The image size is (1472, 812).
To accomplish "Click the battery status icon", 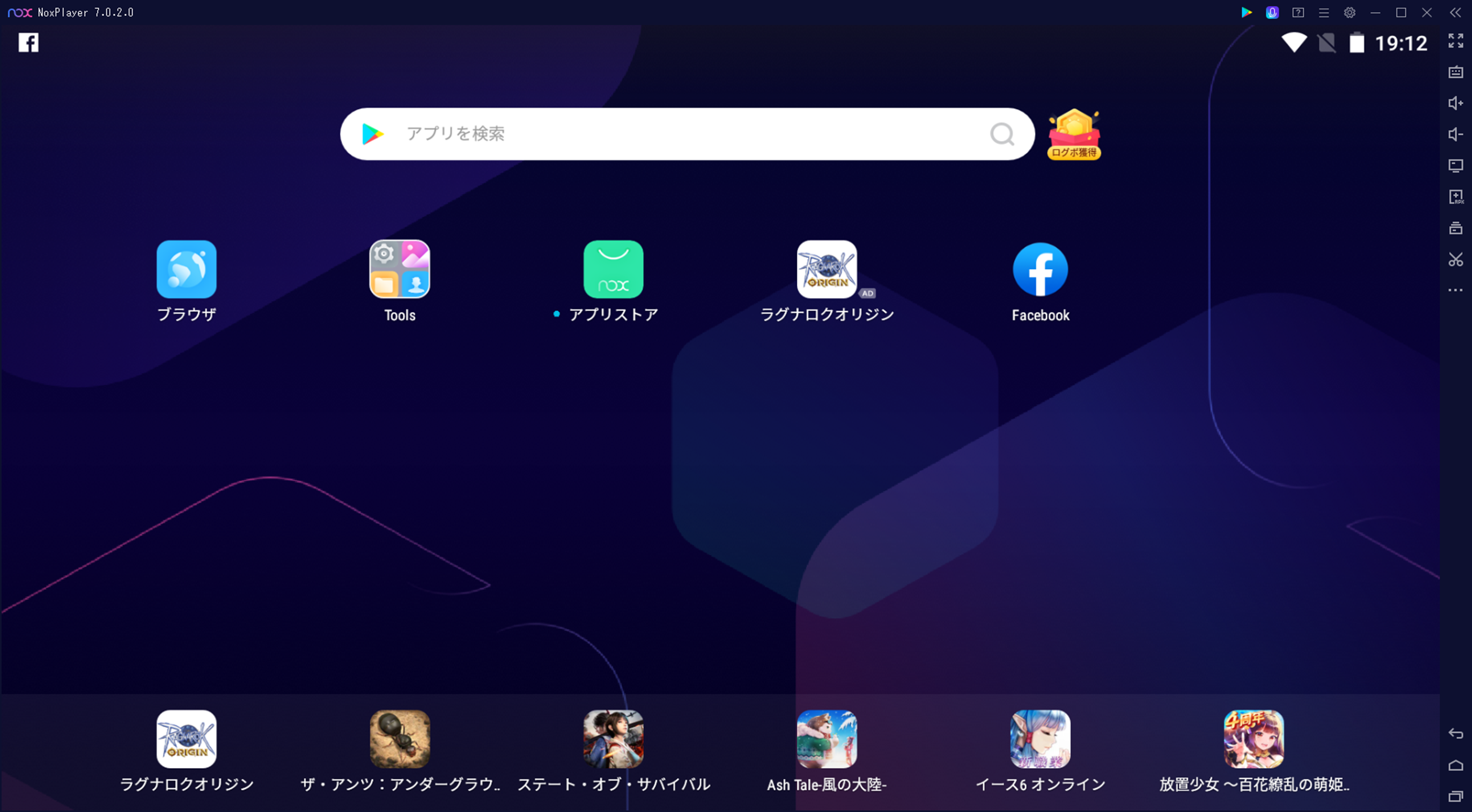I will 1356,43.
